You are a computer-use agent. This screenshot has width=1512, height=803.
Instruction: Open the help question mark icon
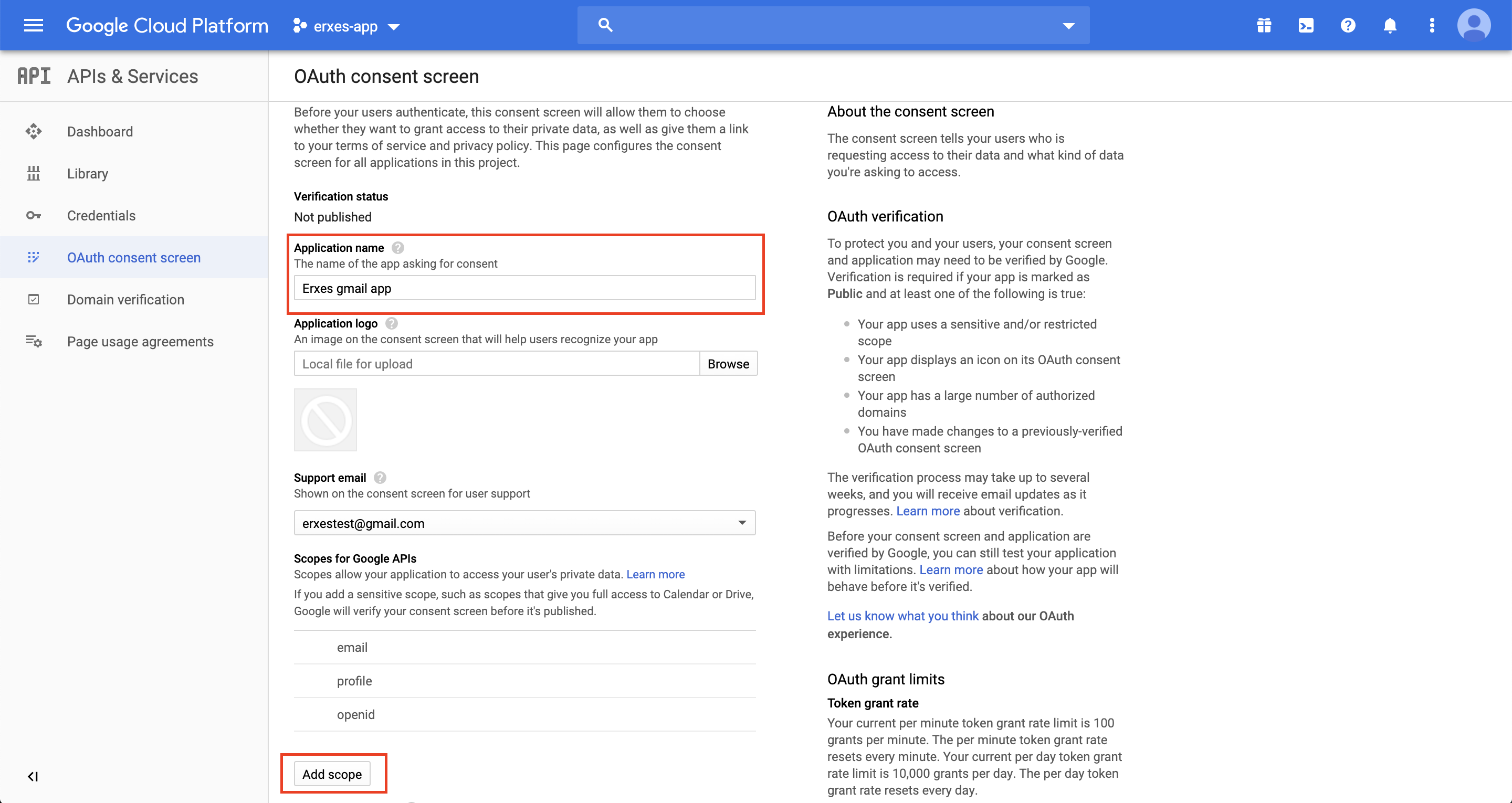tap(1348, 25)
